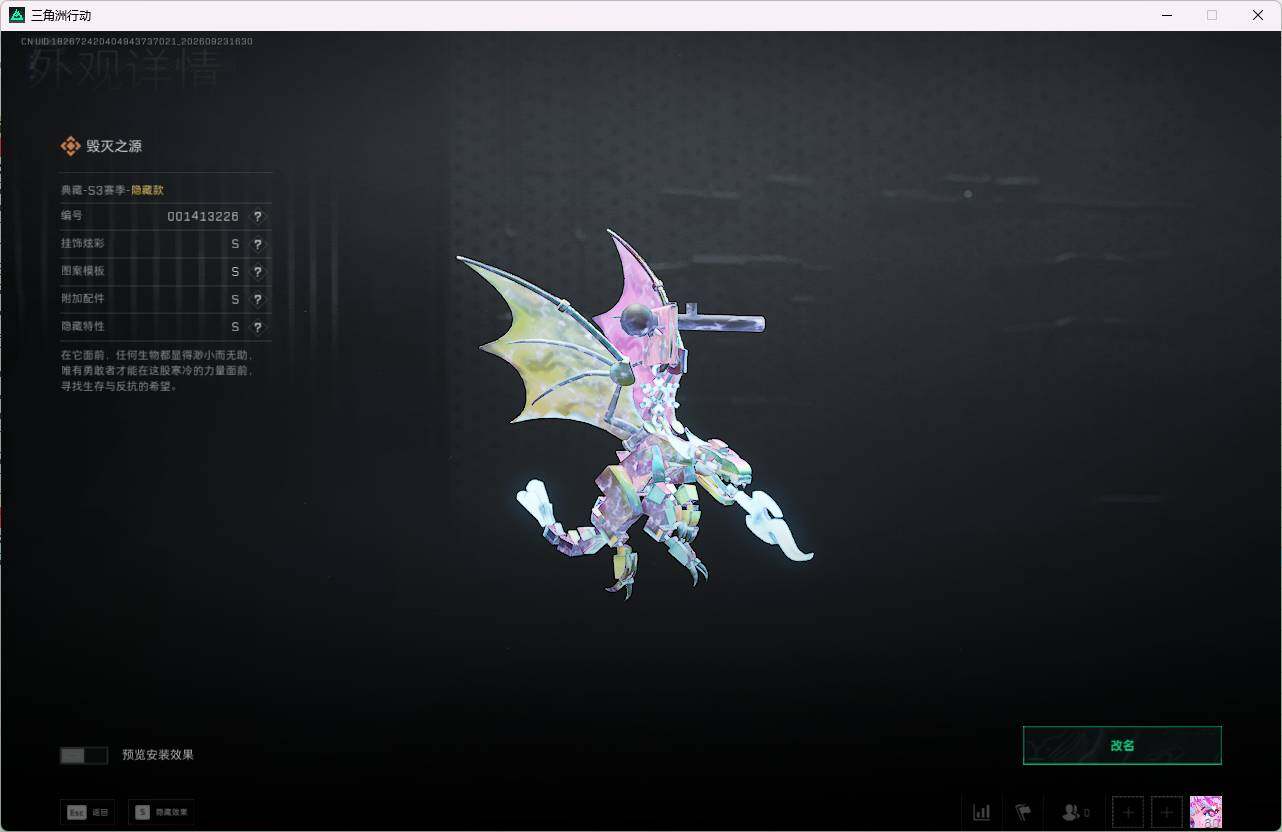Click the question mark beside 编号

point(258,217)
